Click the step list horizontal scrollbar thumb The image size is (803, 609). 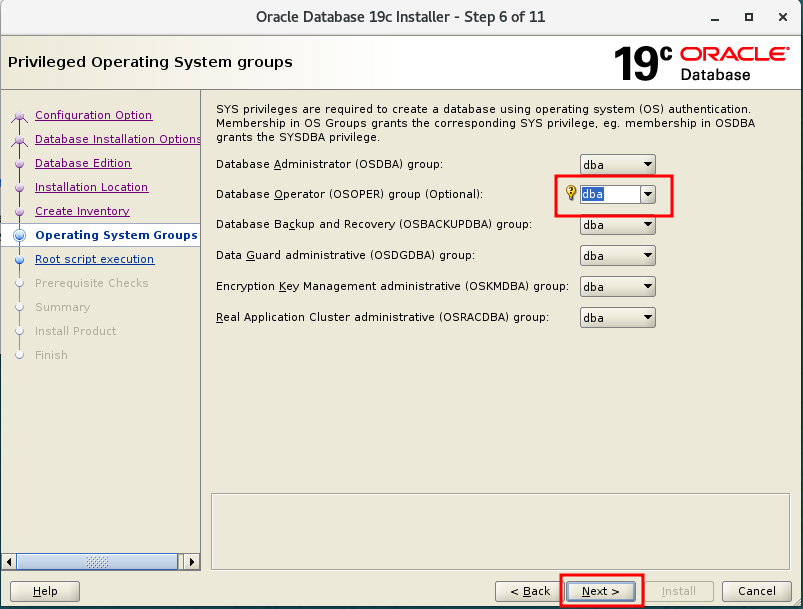tap(97, 562)
